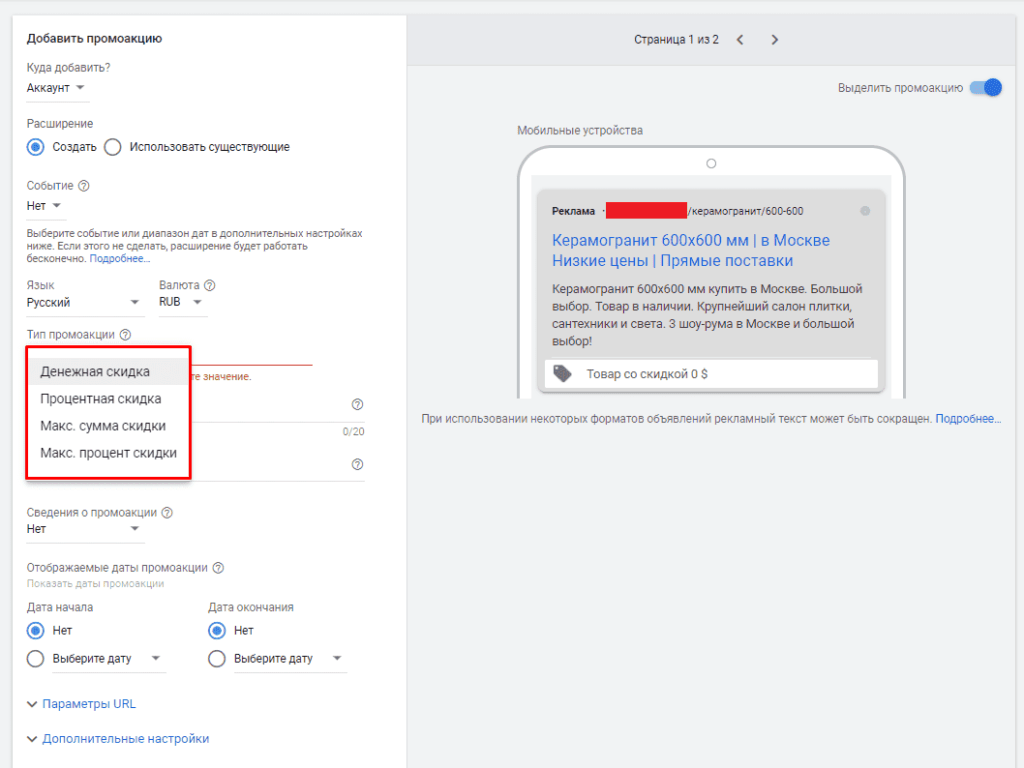Select Выберите дату radio under Дата окончания
Image resolution: width=1024 pixels, height=768 pixels.
pyautogui.click(x=217, y=658)
